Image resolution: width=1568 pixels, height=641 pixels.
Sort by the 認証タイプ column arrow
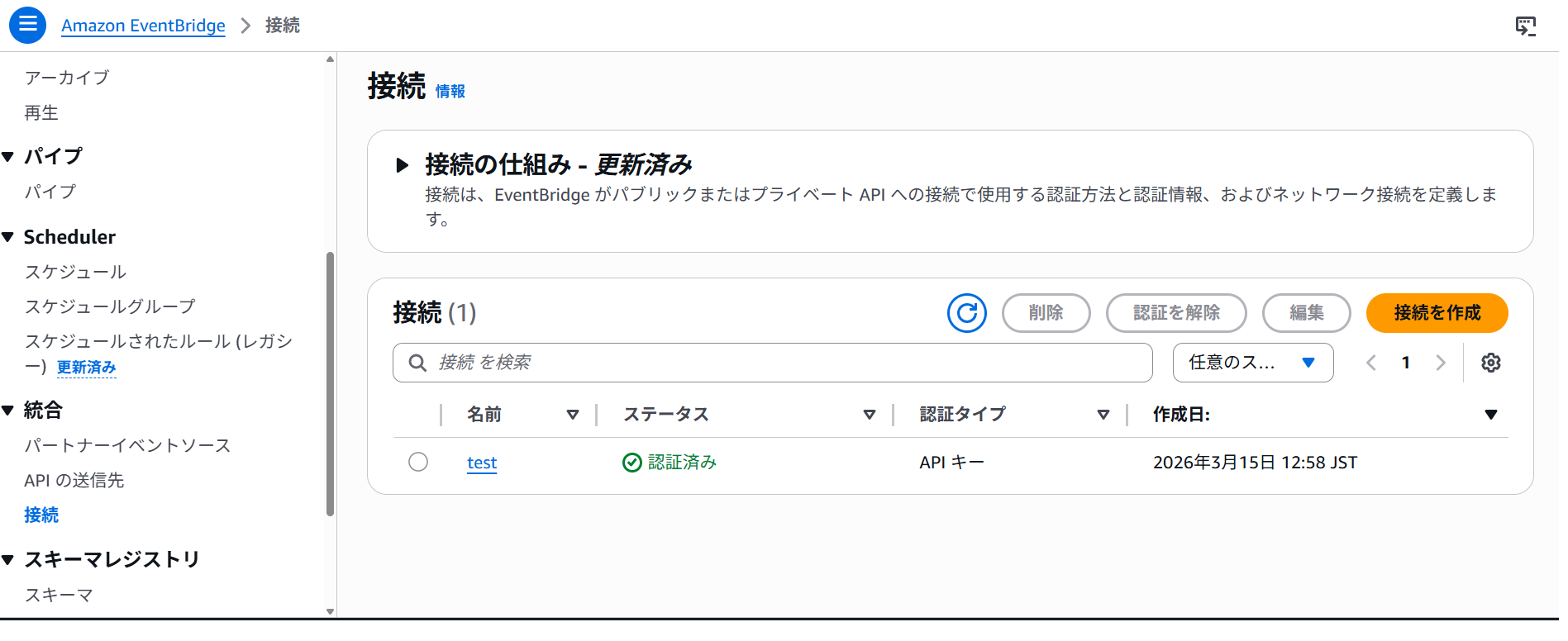(x=1103, y=415)
